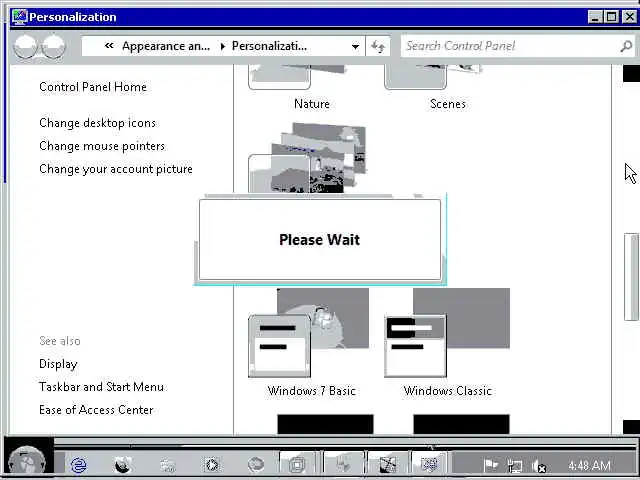Go back with the round Back button
This screenshot has width=640, height=480.
click(x=25, y=46)
